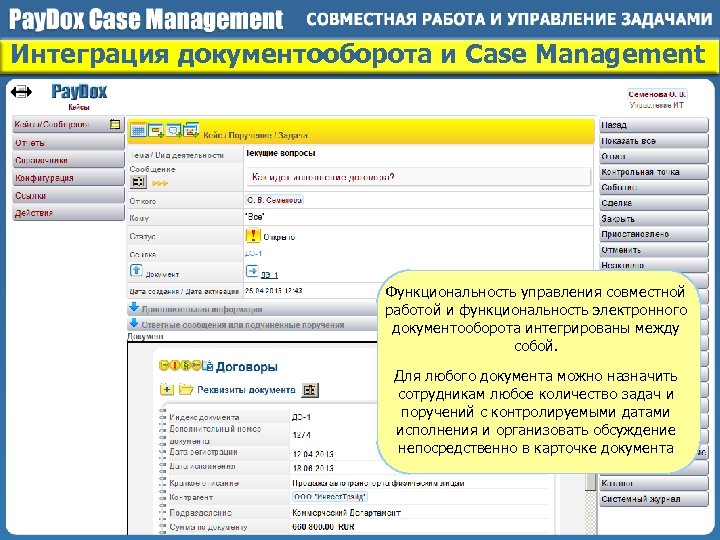Click the blue document icon next to Договоры
Viewport: 720px width, 540px height.
[208, 366]
